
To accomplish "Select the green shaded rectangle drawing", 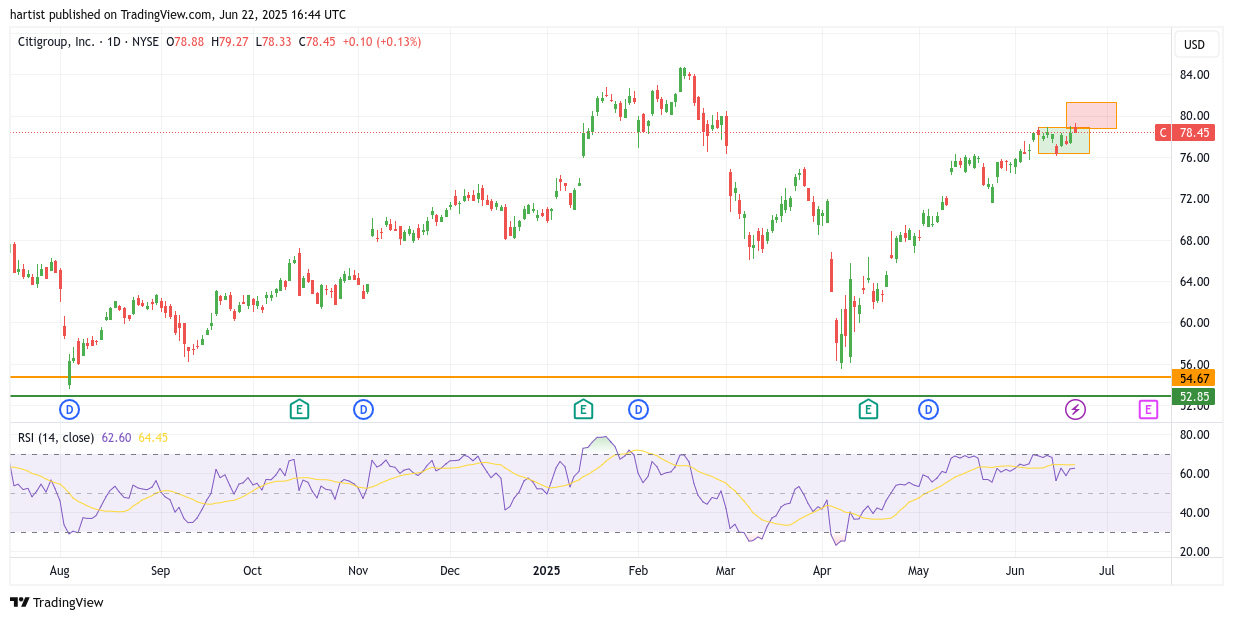I will click(1063, 140).
